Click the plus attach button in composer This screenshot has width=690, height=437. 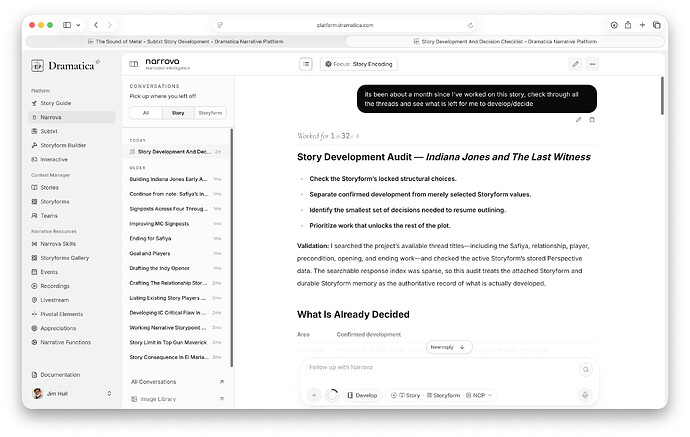click(314, 395)
